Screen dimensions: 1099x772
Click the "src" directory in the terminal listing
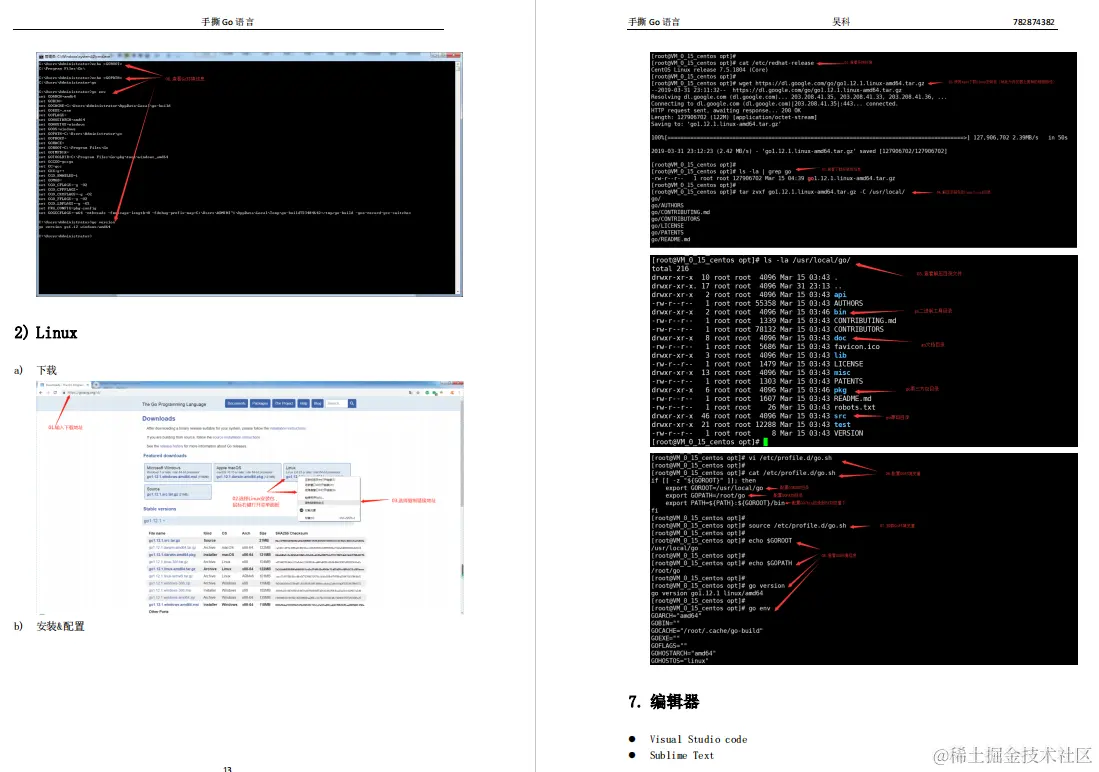840,416
